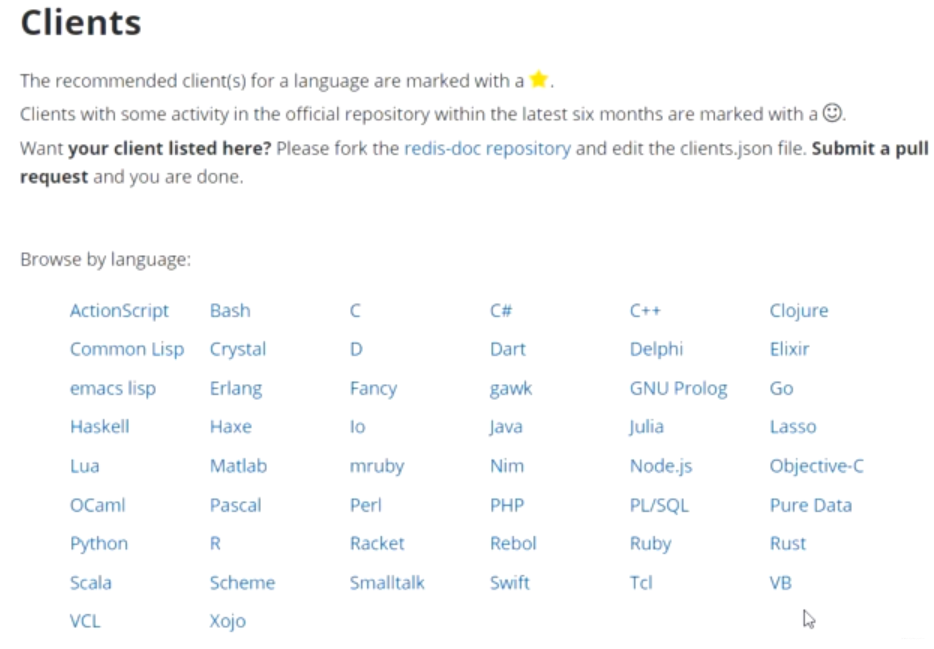Image resolution: width=934 pixels, height=649 pixels.
Task: Click the Rust language link
Action: pos(787,543)
